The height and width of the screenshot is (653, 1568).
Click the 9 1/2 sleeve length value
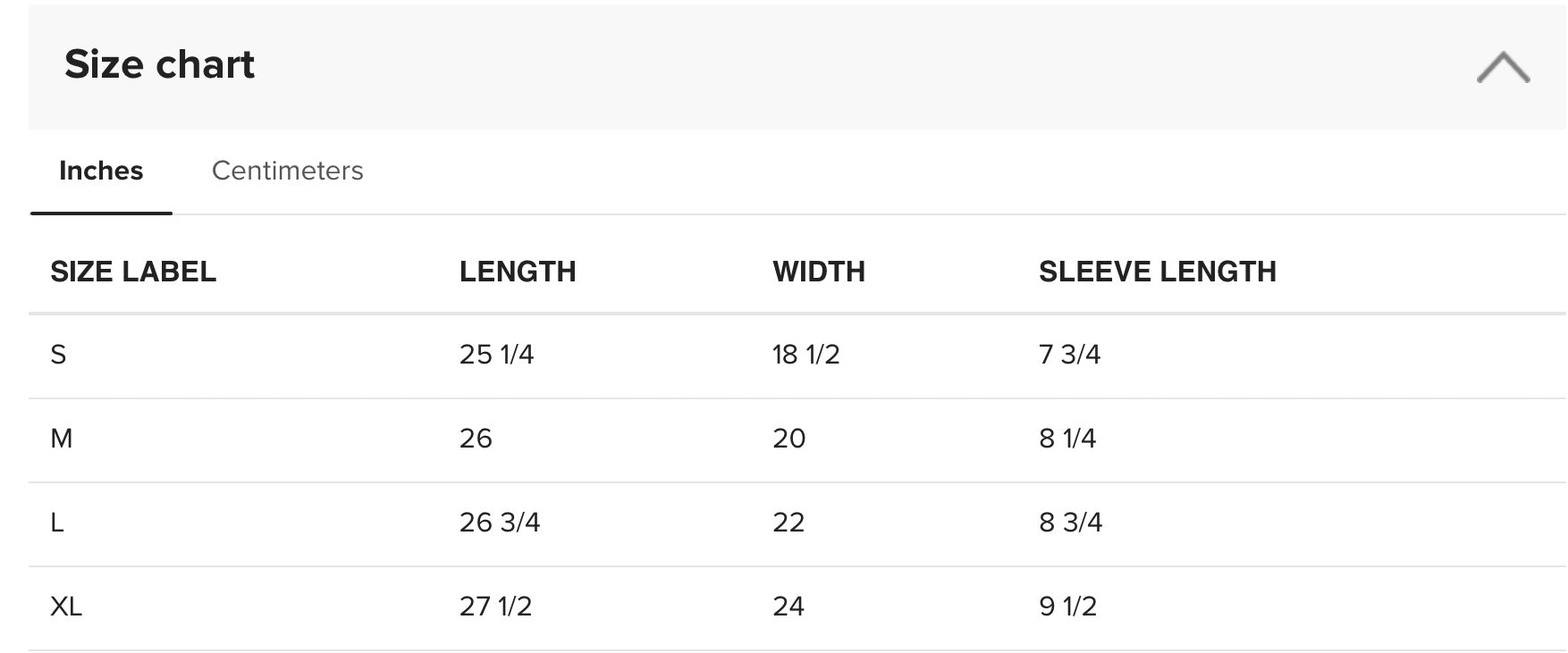click(x=1067, y=607)
